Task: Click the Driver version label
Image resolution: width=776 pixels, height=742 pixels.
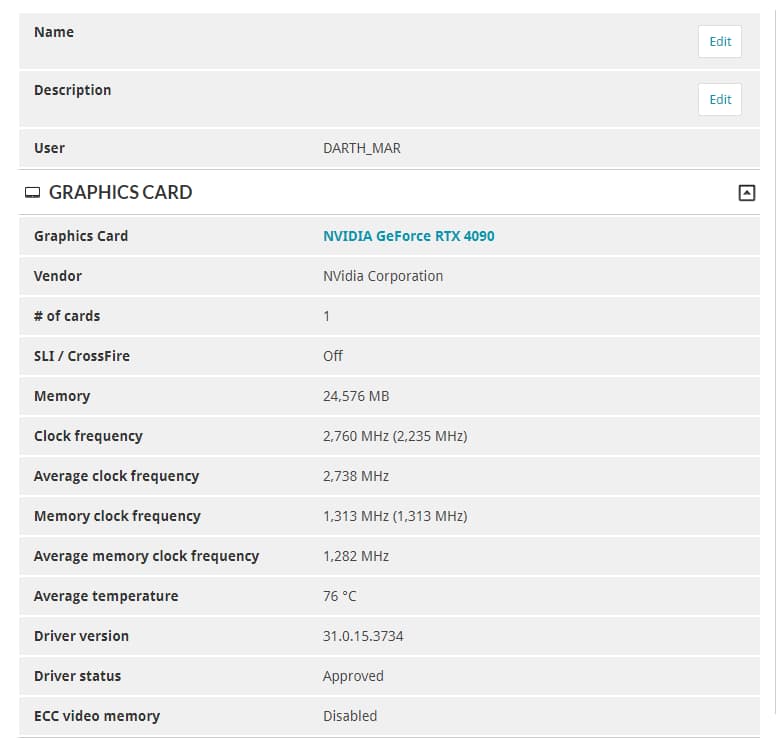Action: point(81,636)
